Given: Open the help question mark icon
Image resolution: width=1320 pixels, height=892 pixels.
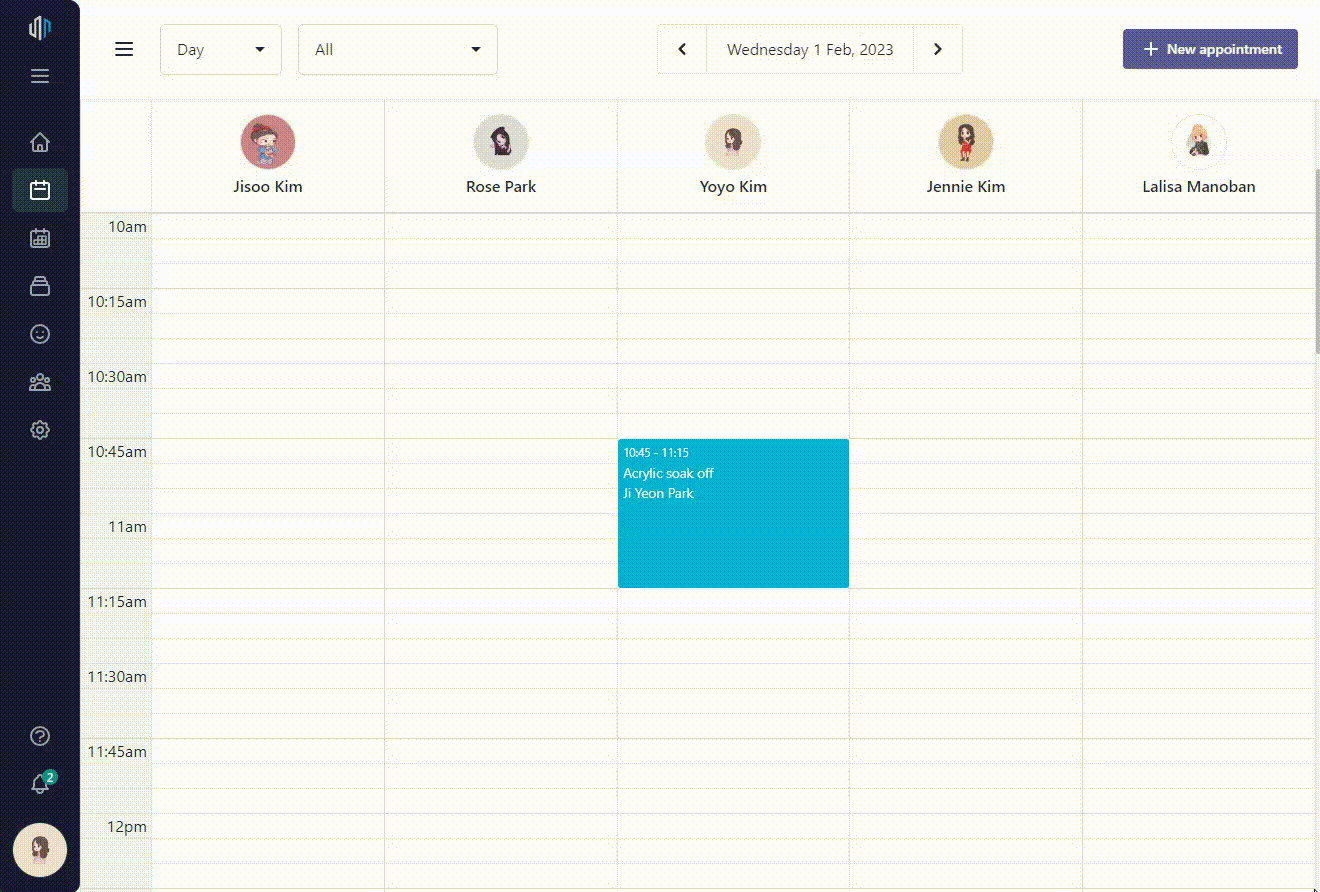Looking at the screenshot, I should coord(40,736).
